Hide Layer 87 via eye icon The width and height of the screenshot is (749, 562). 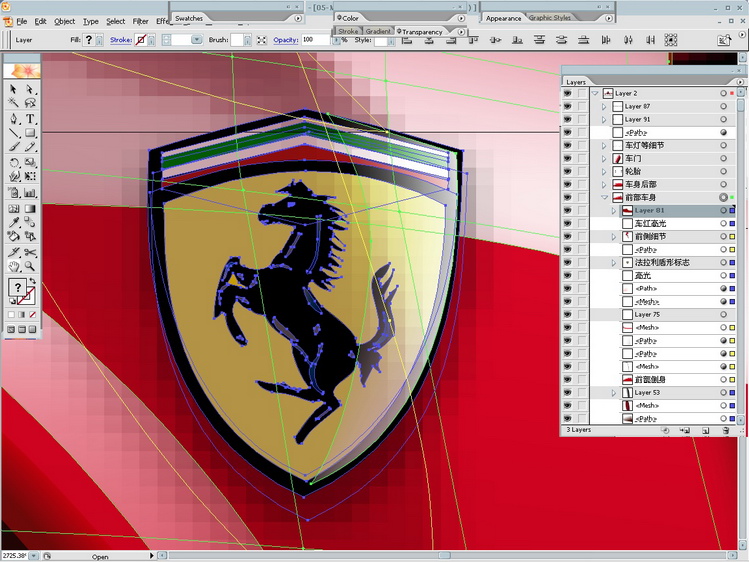pyautogui.click(x=567, y=106)
